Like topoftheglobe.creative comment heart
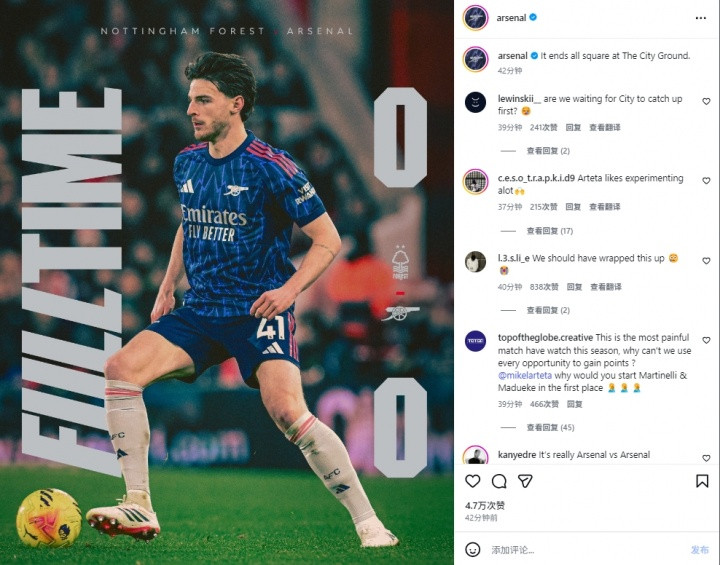Image resolution: width=720 pixels, height=565 pixels. pos(706,340)
